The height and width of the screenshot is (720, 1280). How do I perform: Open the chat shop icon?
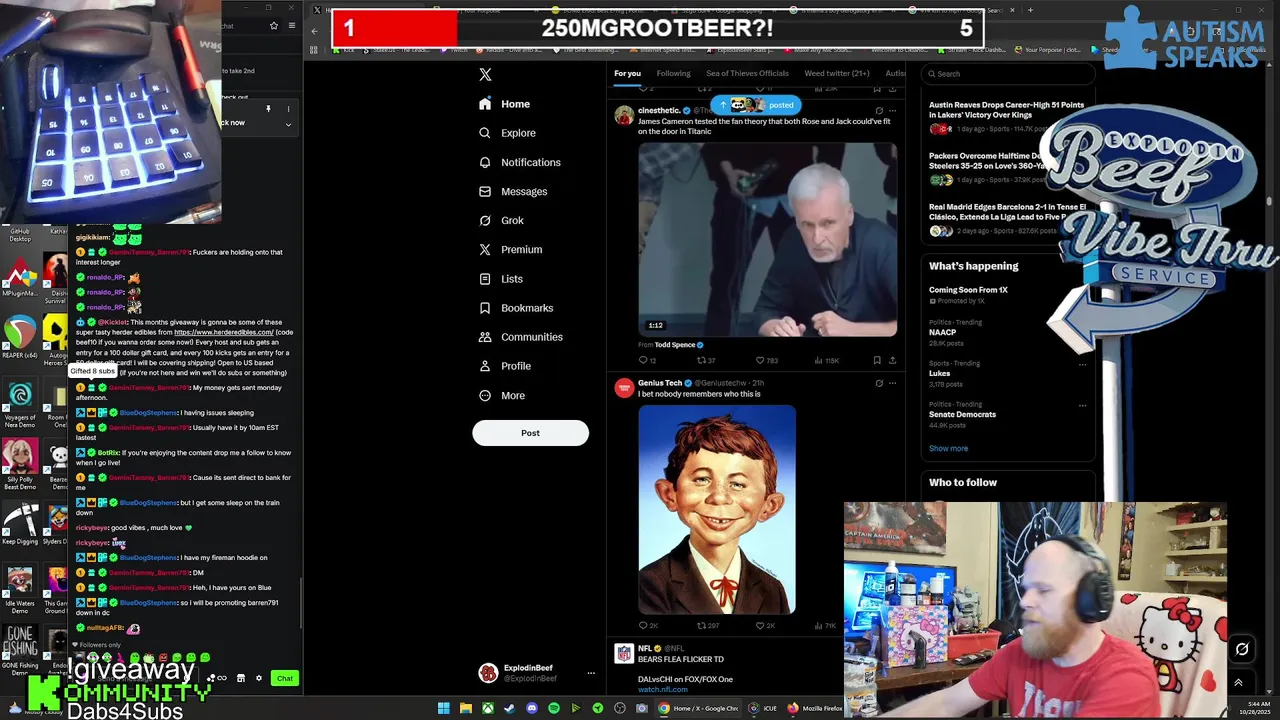pyautogui.click(x=240, y=679)
